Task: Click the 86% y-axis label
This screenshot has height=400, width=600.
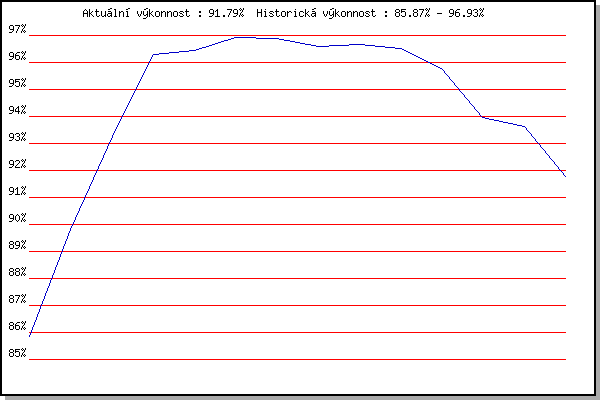Action: click(x=17, y=326)
